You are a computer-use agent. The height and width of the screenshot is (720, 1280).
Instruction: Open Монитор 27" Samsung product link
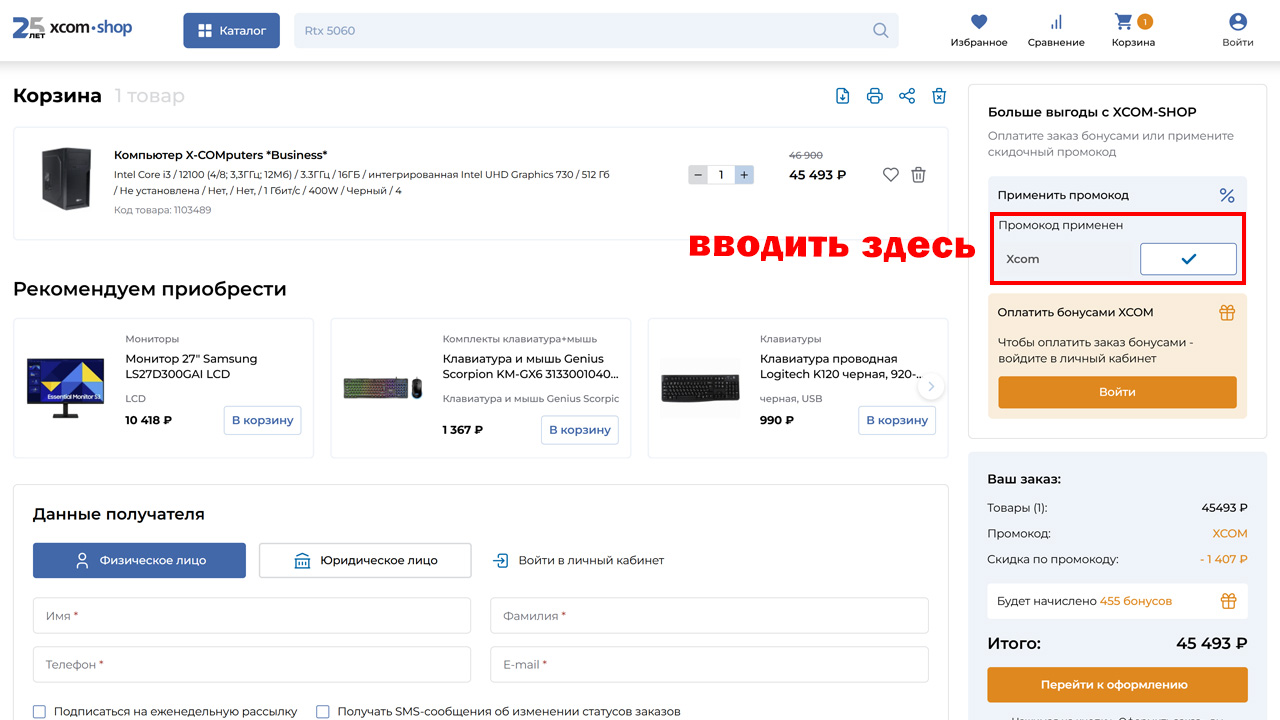(x=191, y=366)
